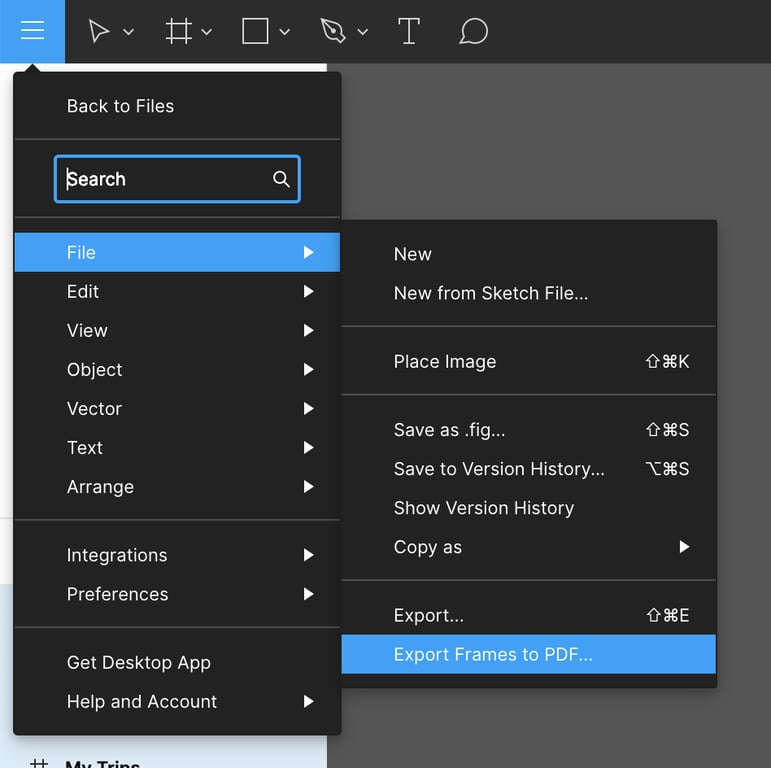The width and height of the screenshot is (771, 768).
Task: Open Move tool options dropdown chevron
Action: click(x=128, y=33)
